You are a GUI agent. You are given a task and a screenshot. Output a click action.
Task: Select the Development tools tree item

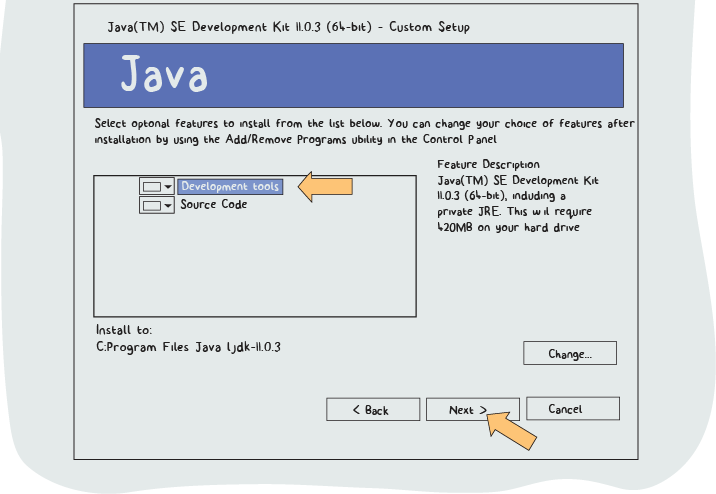(x=229, y=186)
